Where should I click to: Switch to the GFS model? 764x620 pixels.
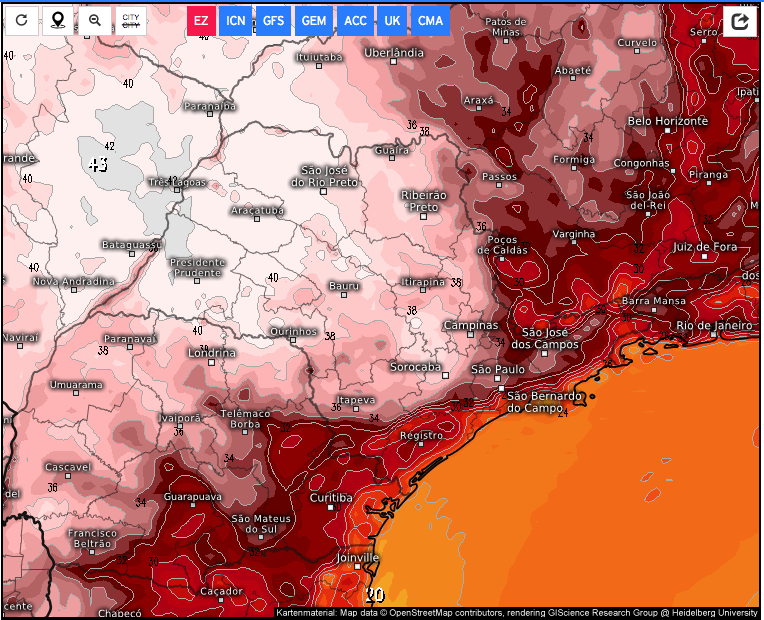[273, 21]
